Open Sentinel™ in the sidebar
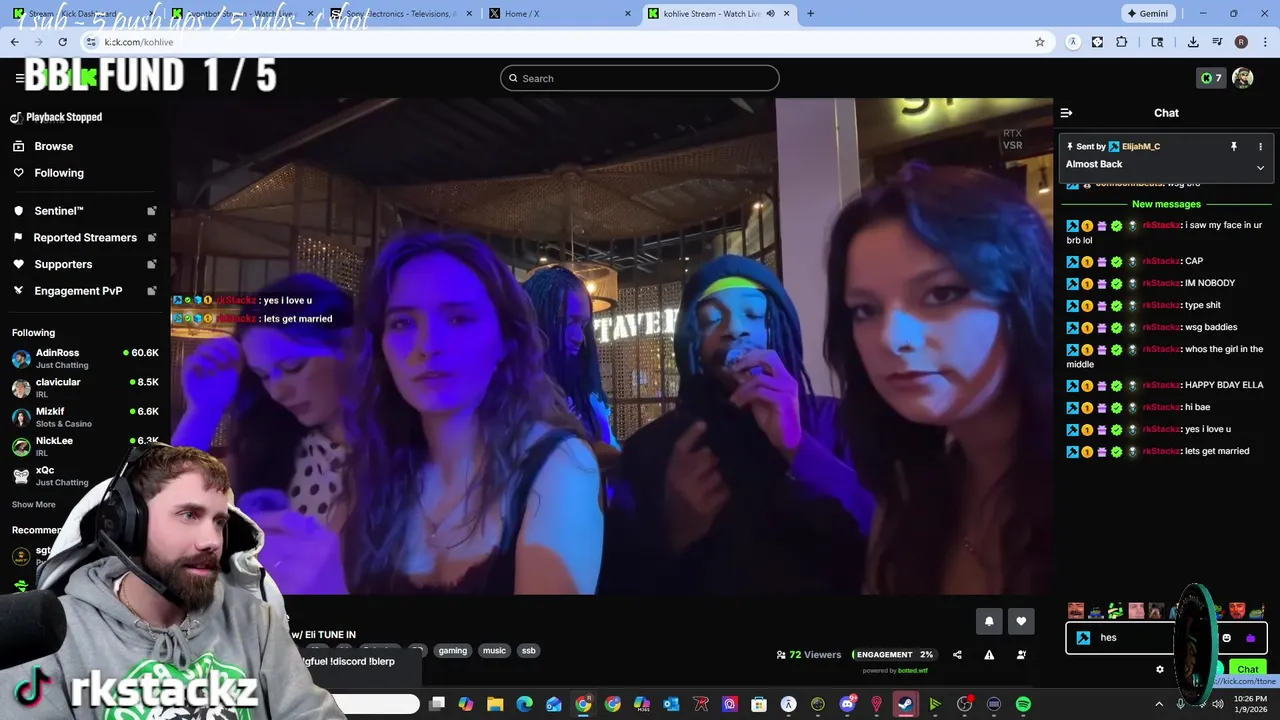 point(59,211)
